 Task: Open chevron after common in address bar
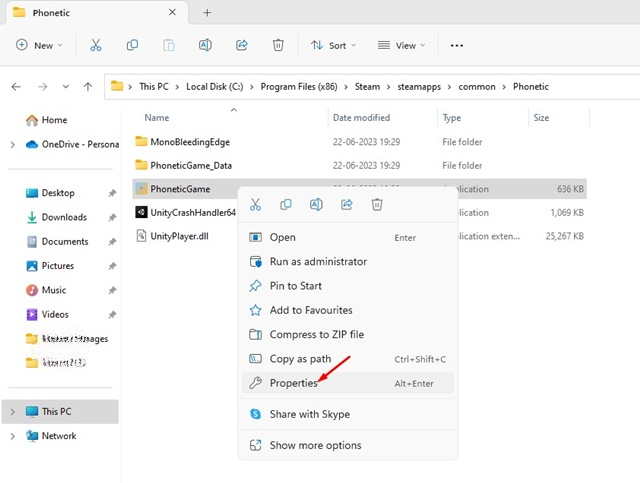[504, 87]
